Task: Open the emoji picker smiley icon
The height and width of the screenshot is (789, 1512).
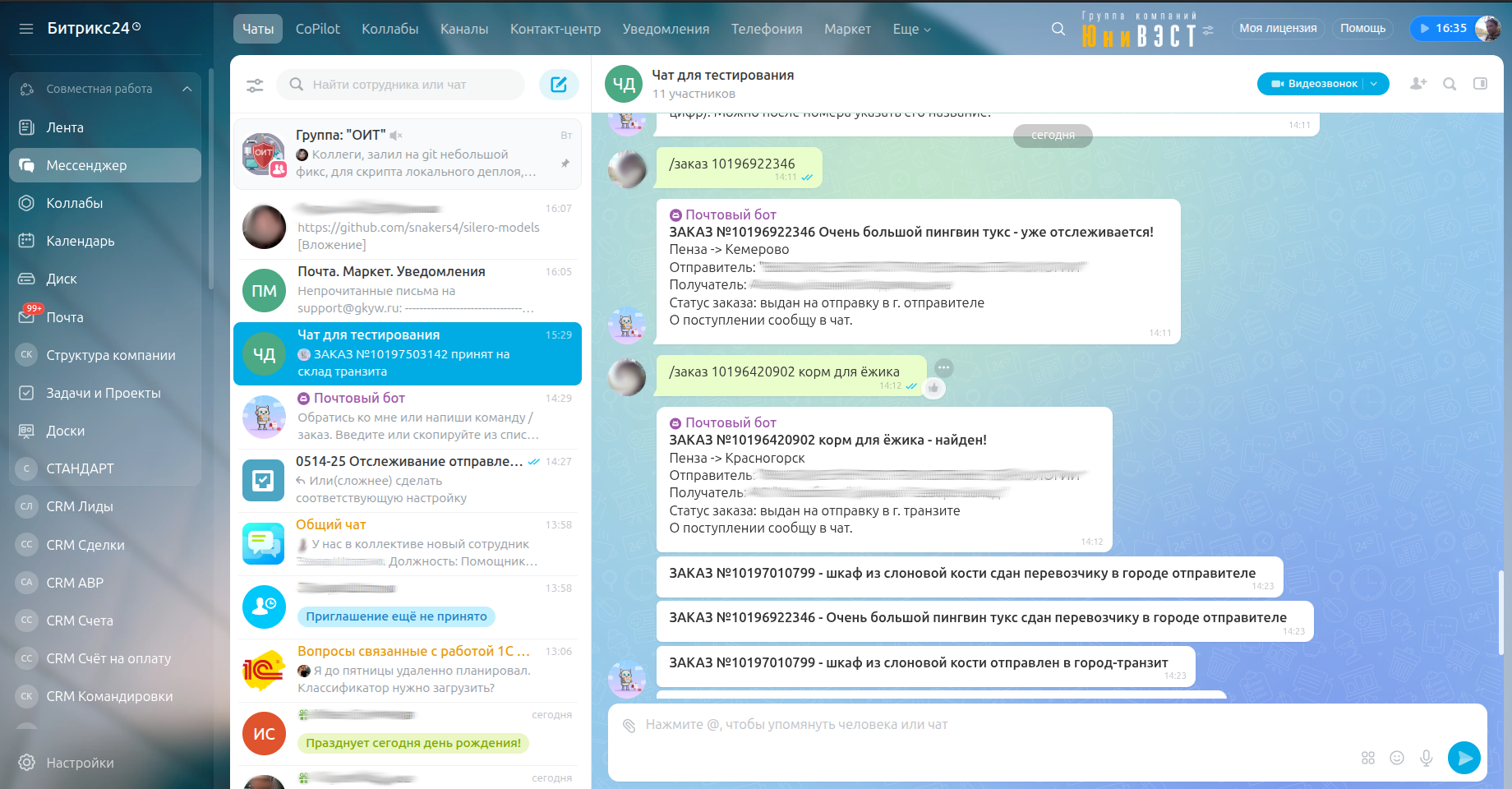Action: coord(1397,758)
